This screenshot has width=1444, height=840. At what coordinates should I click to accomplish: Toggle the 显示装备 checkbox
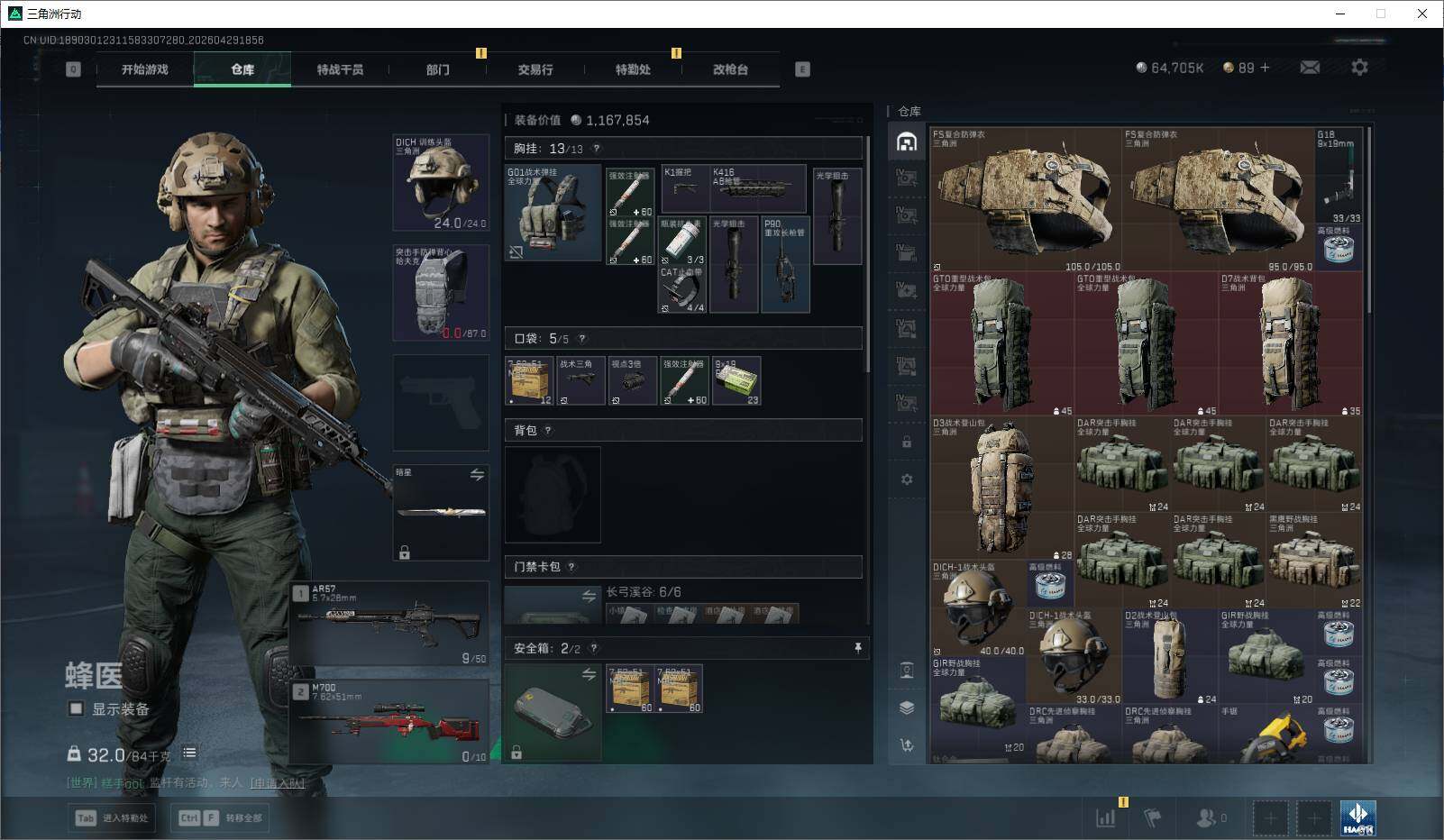pos(77,709)
